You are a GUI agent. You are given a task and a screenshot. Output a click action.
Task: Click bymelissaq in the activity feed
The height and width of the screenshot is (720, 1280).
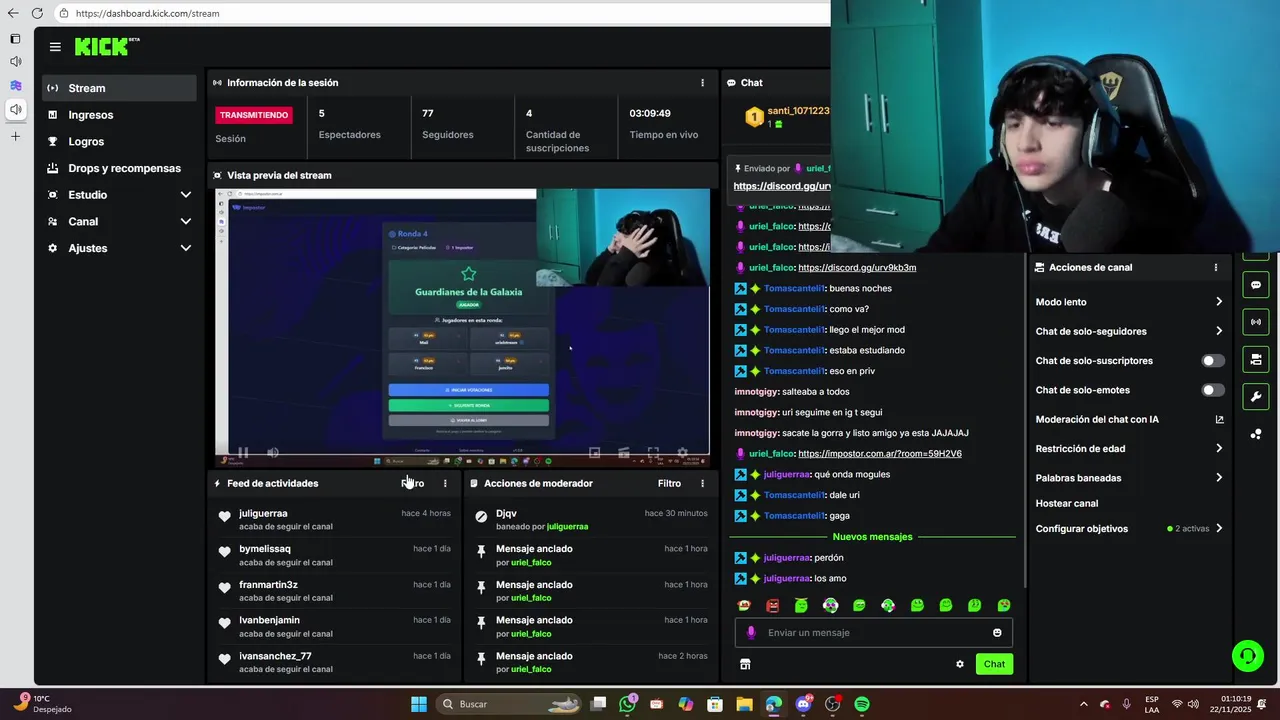pos(265,549)
